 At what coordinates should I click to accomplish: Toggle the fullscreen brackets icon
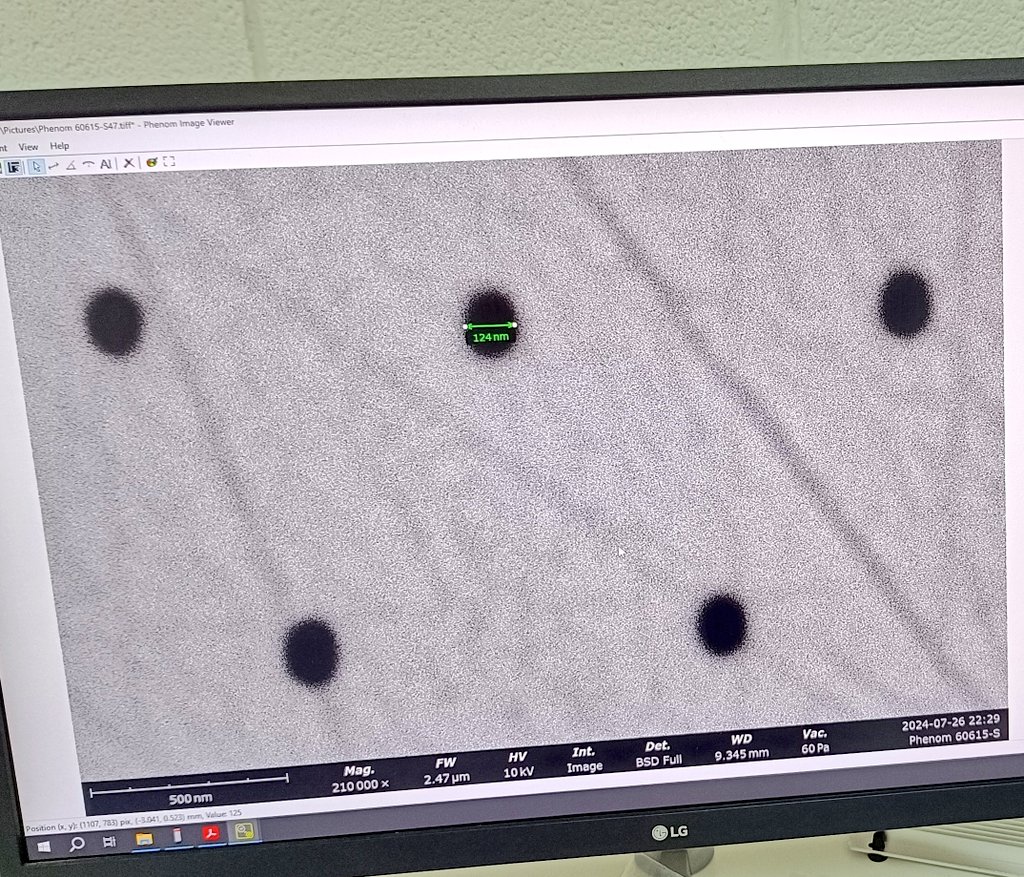[x=169, y=161]
